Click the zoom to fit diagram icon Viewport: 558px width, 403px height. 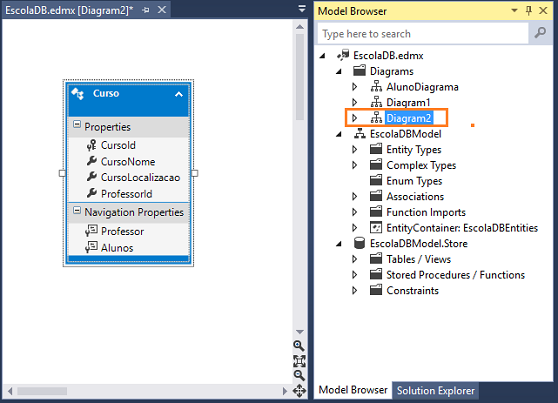point(299,361)
